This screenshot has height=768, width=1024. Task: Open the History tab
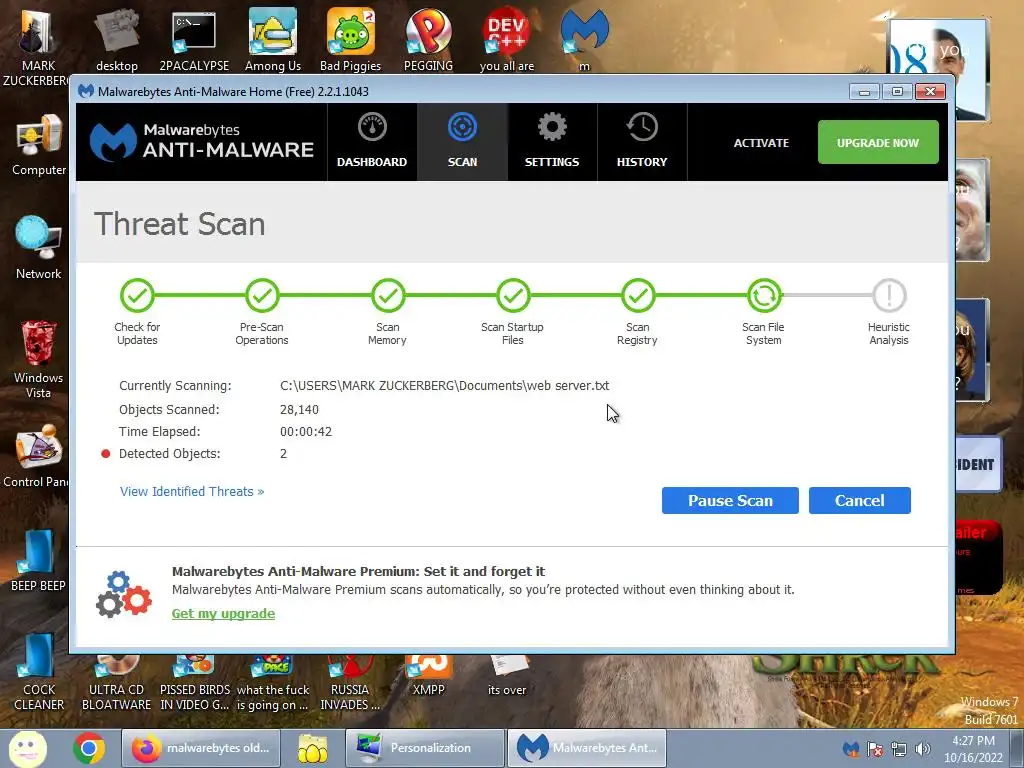pos(642,142)
